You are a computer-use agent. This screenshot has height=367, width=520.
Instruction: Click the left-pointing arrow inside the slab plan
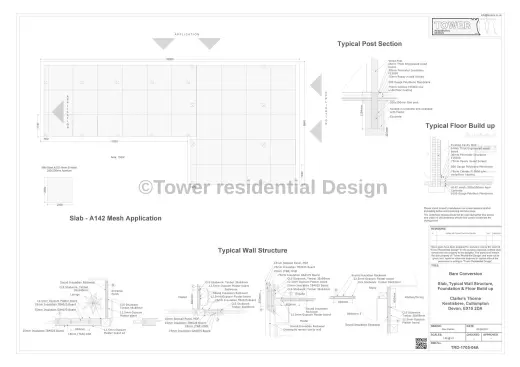coord(58,112)
